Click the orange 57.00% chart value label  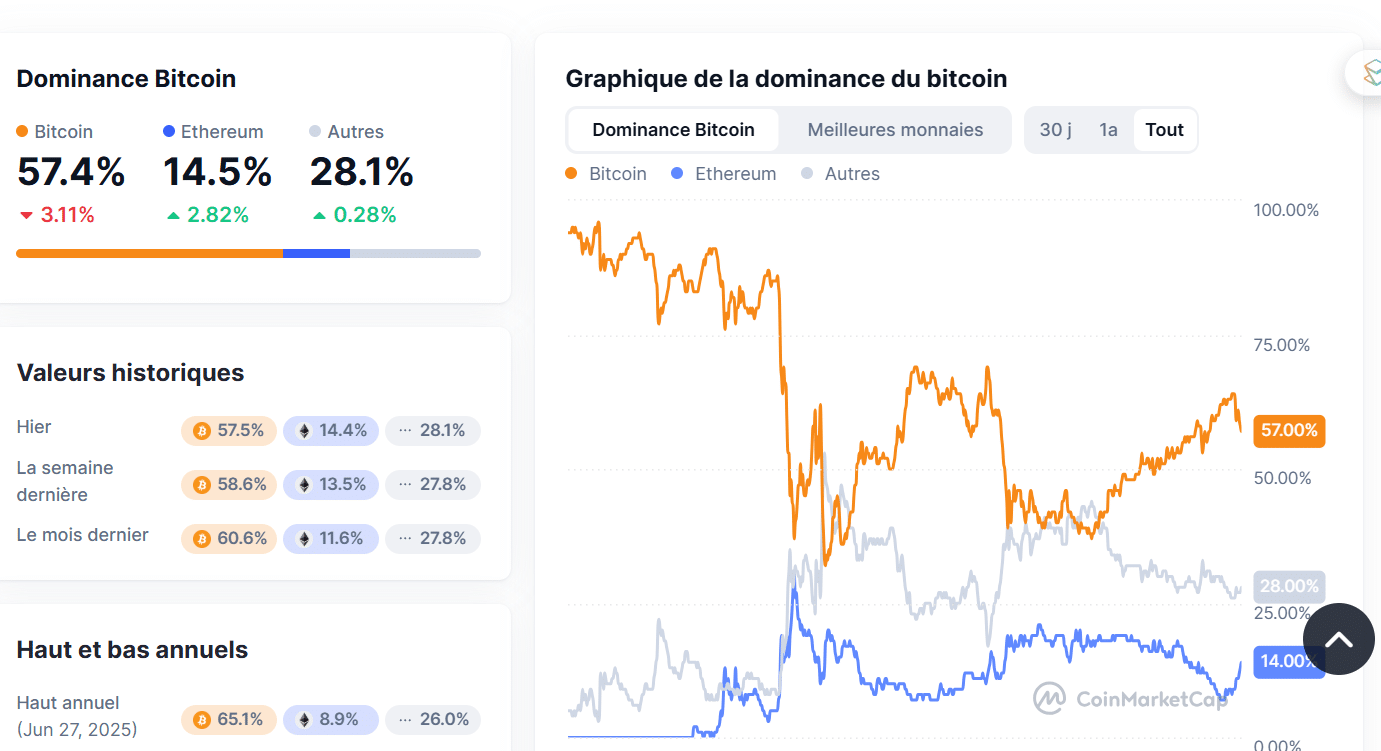tap(1289, 431)
